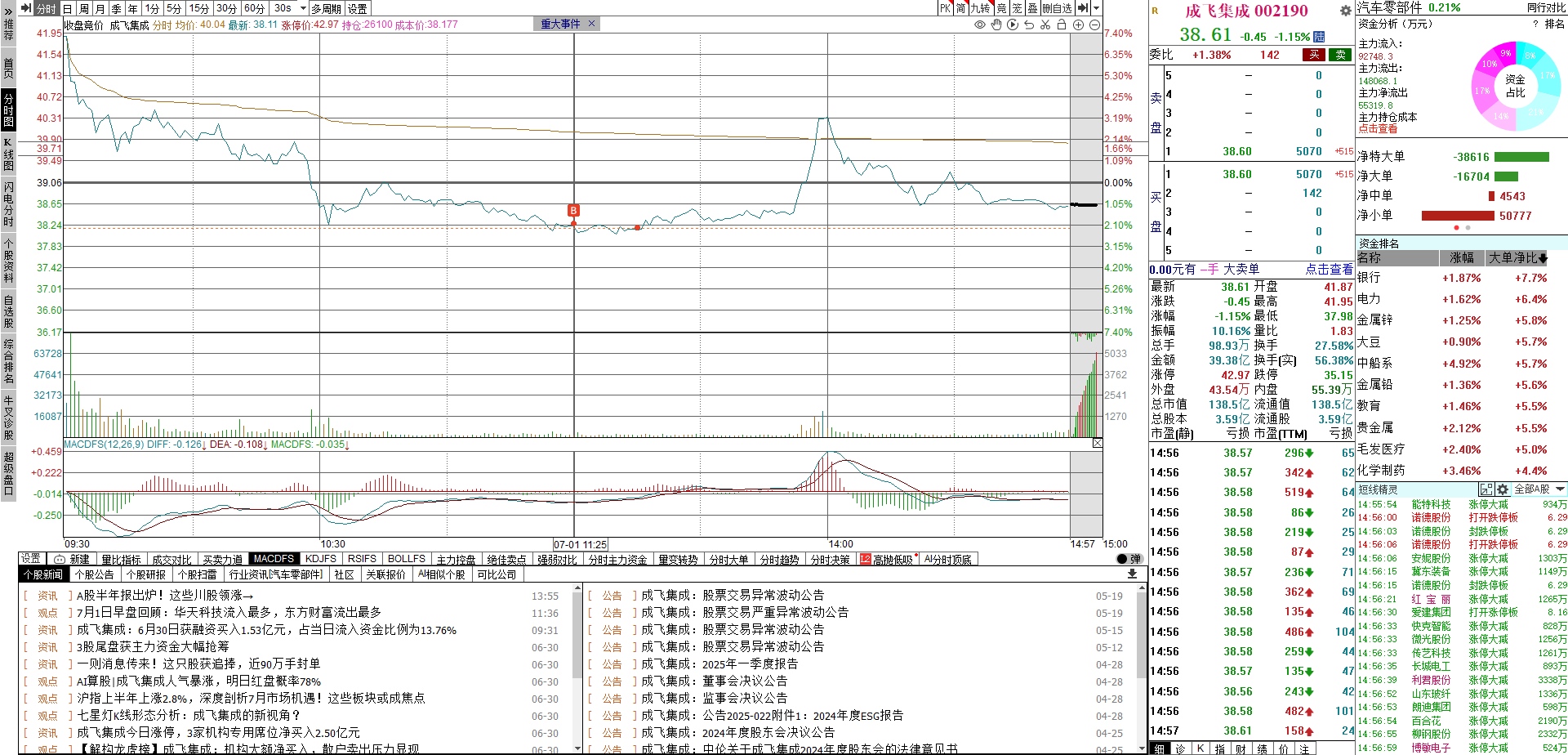This screenshot has height=755, width=1568.
Task: Switch to the 个股研报 news tab
Action: click(x=146, y=574)
